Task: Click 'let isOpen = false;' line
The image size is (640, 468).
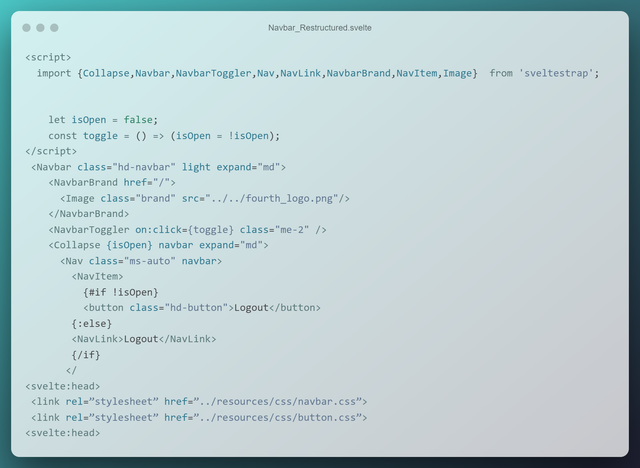Action: pyautogui.click(x=103, y=120)
